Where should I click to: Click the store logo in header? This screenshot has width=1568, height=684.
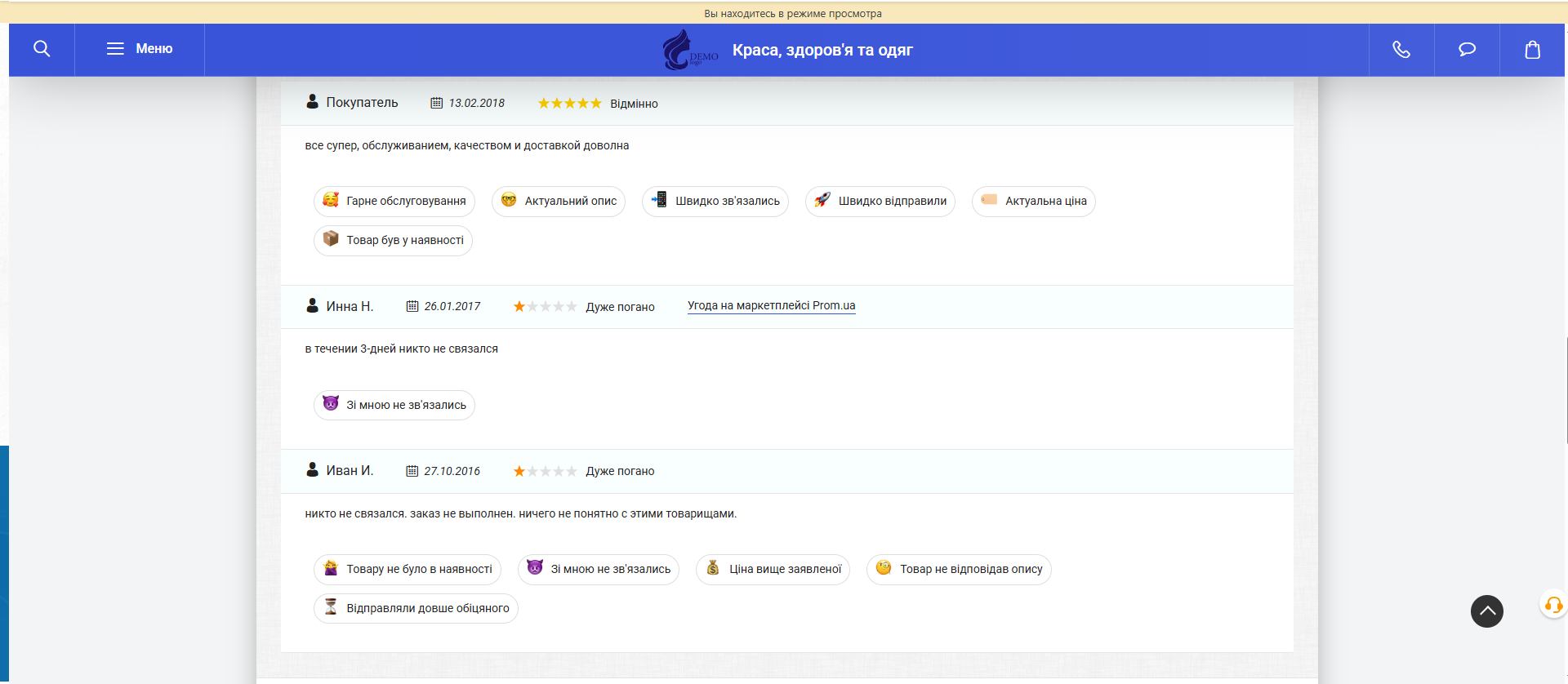[688, 50]
